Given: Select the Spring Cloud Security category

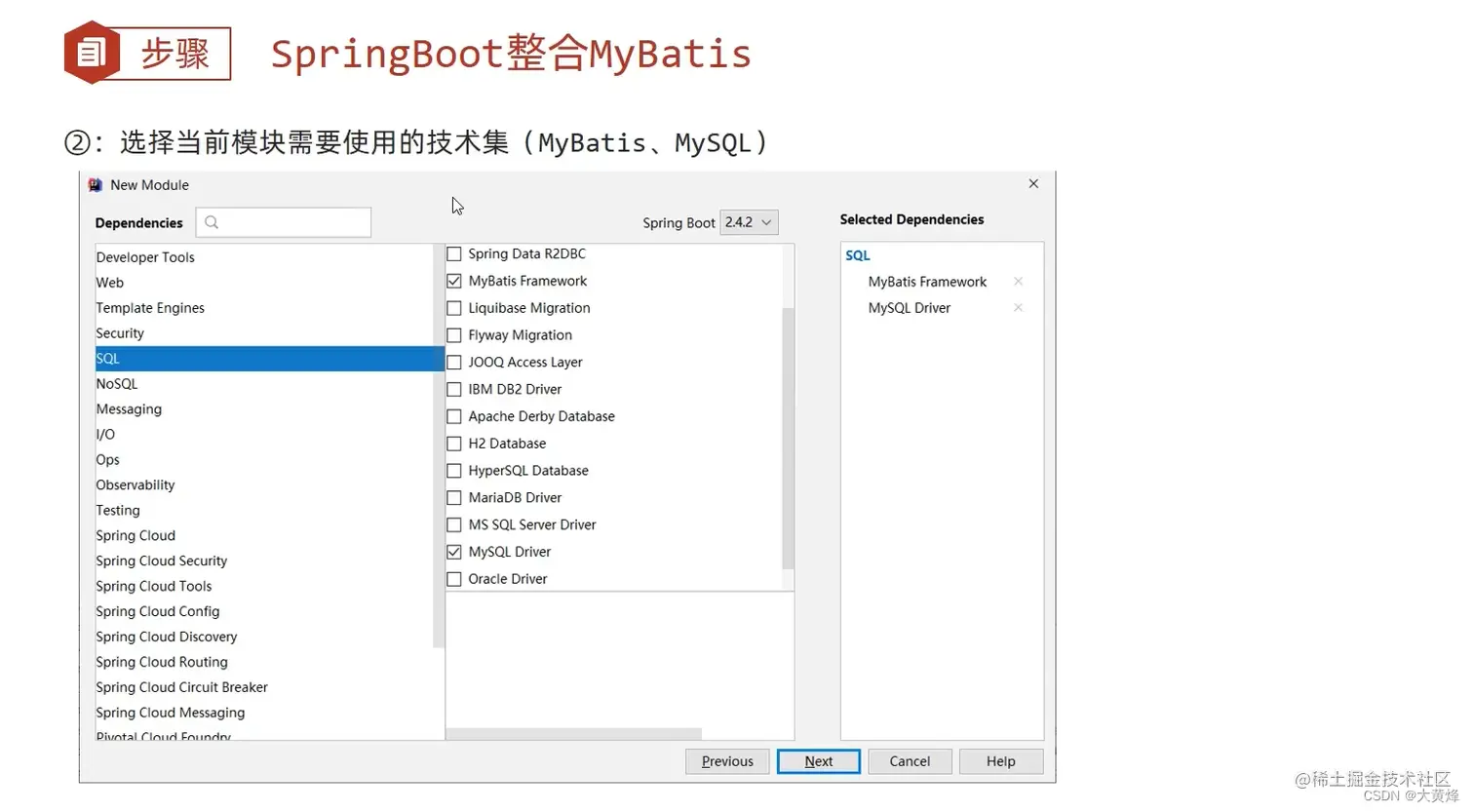Looking at the screenshot, I should pos(263,561).
